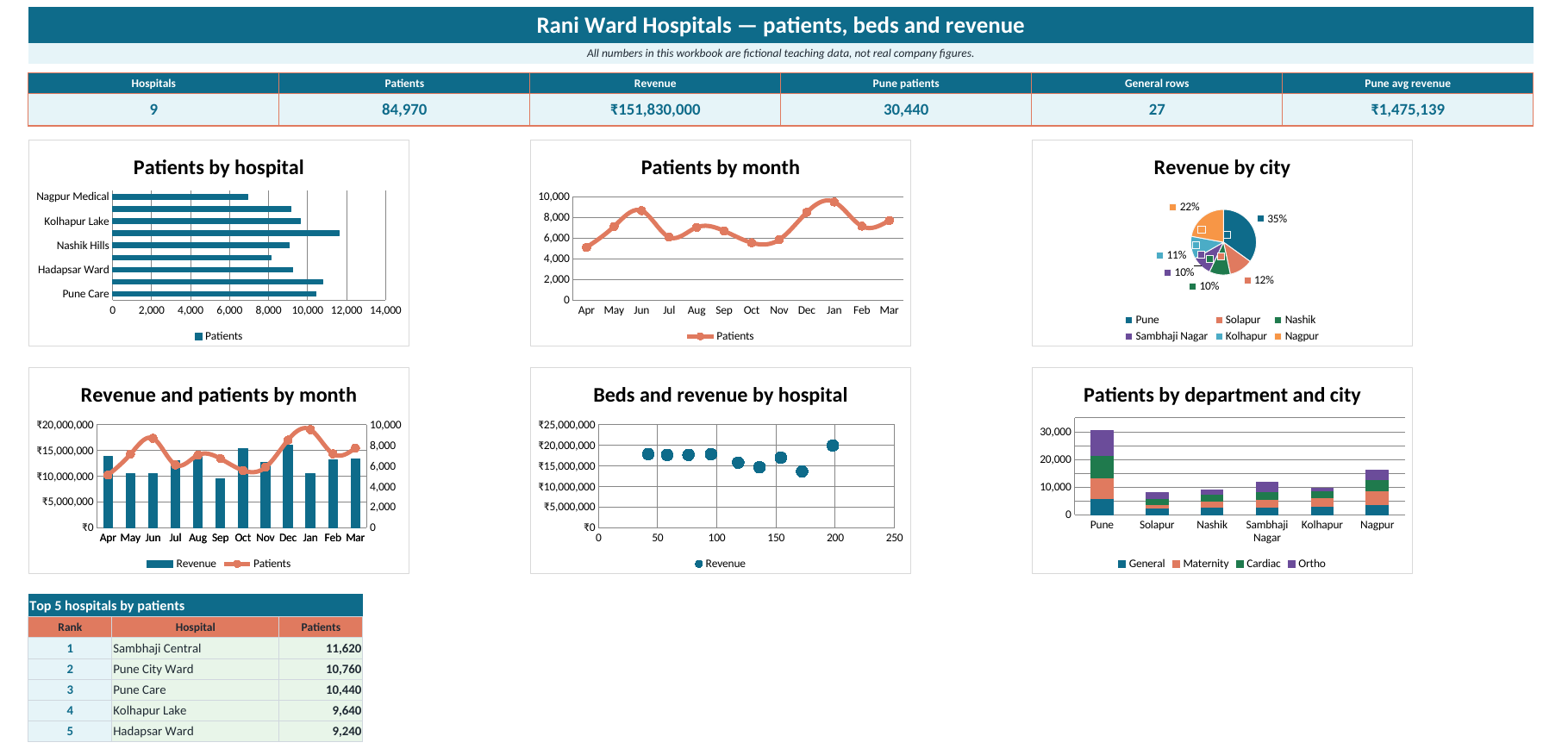Click the Patients total 84,970
Screen dimensions: 1568x755
pyautogui.click(x=404, y=109)
